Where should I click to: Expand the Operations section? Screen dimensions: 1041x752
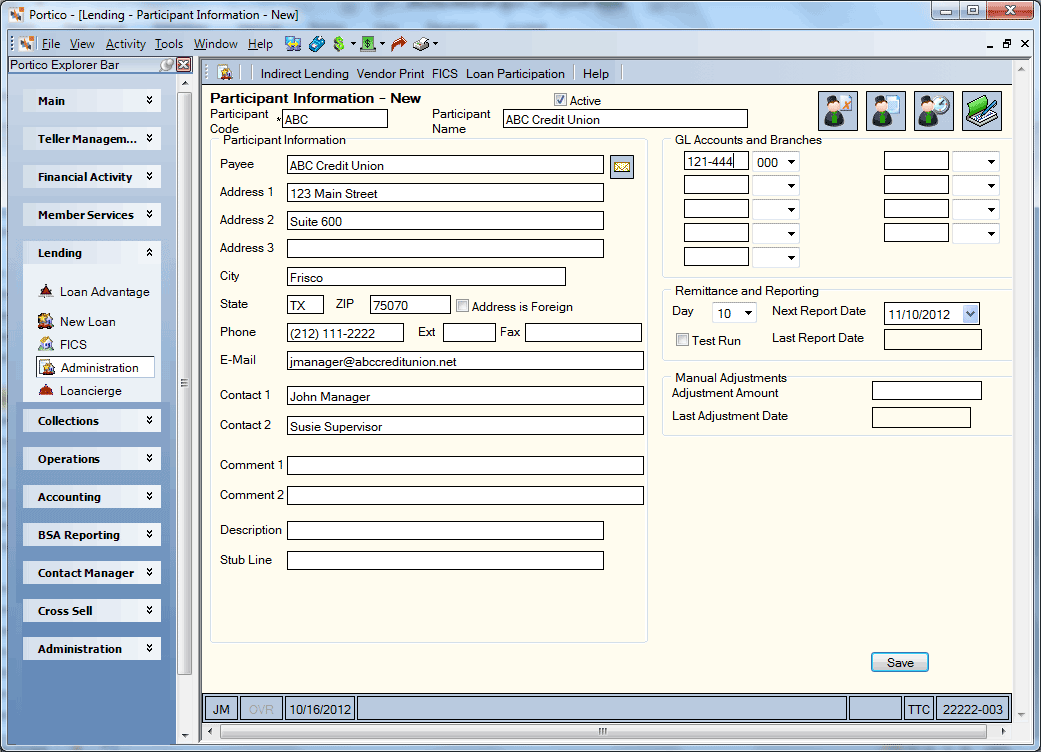(92, 459)
